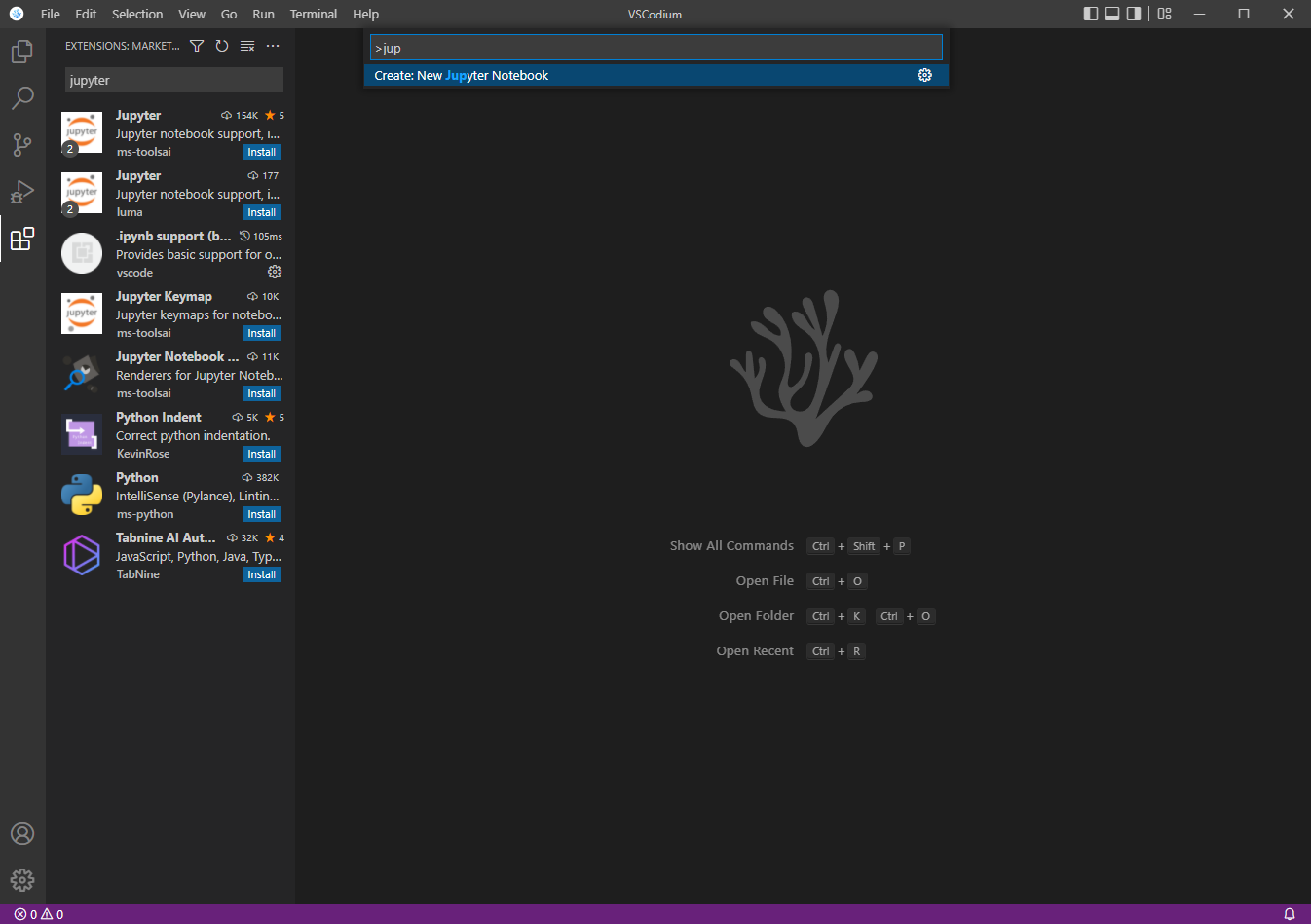The image size is (1311, 924).
Task: Open manage gear for .ipynb support extension
Action: click(x=275, y=272)
